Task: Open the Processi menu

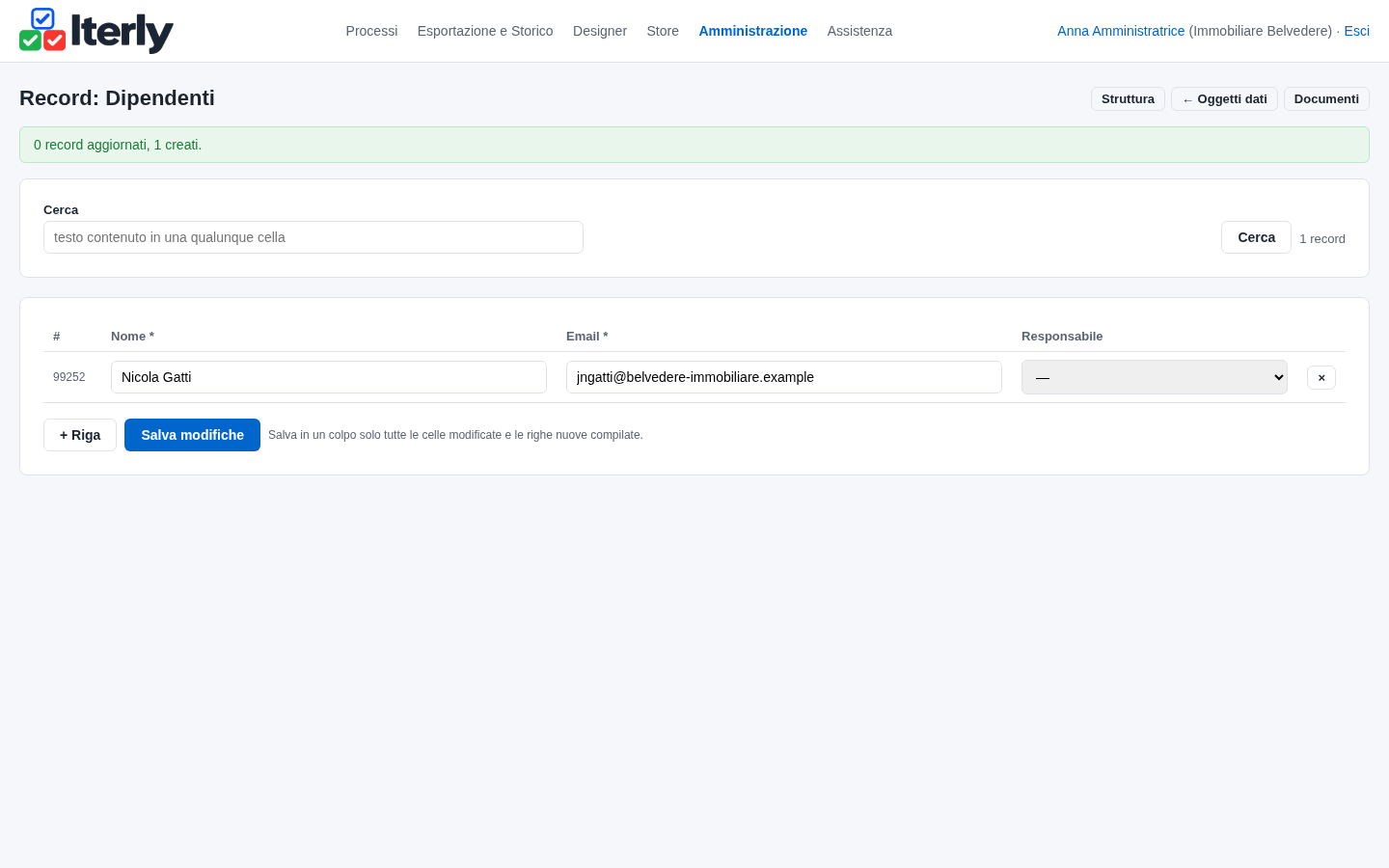Action: click(371, 31)
